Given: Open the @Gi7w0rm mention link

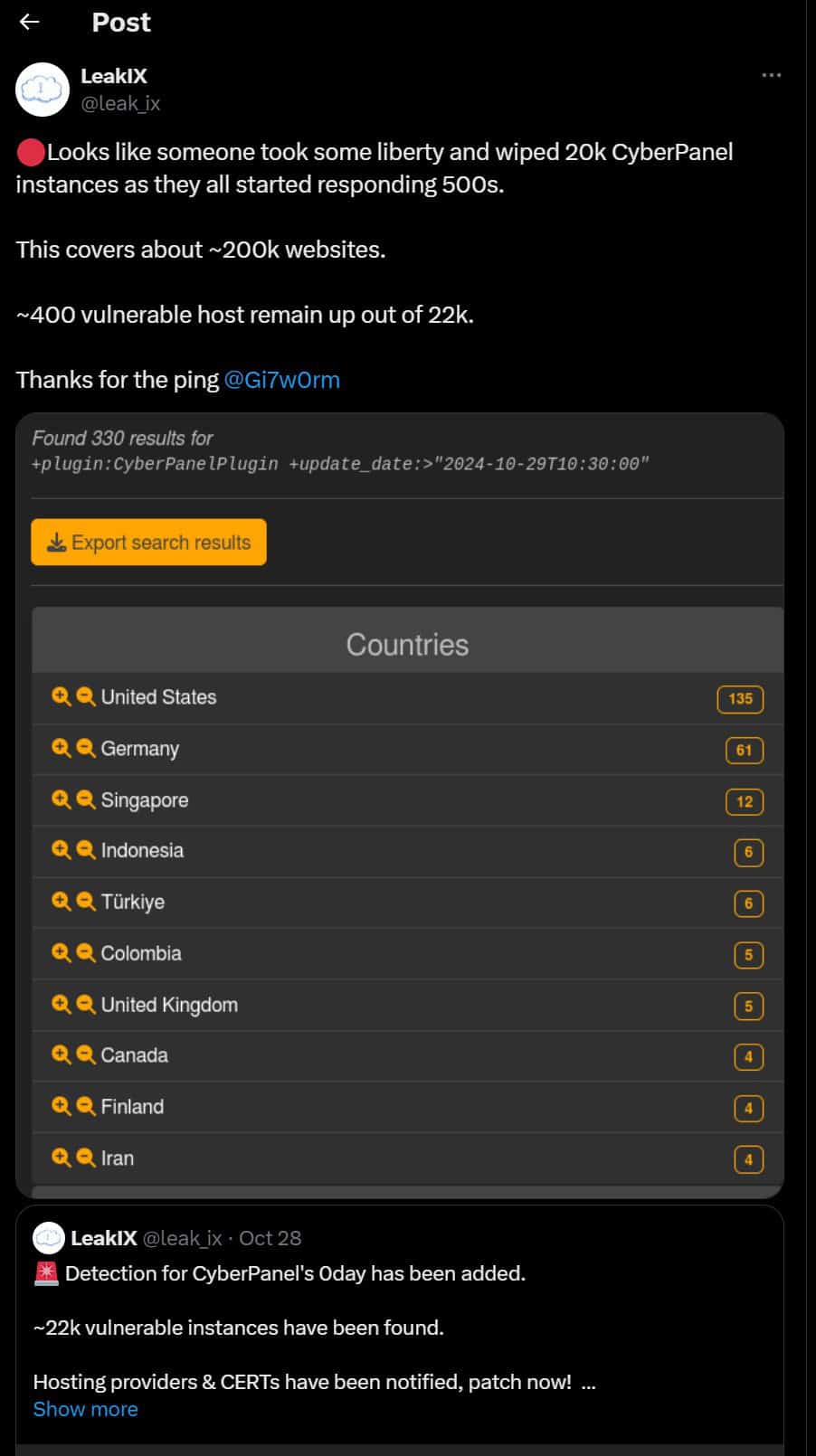Looking at the screenshot, I should [281, 380].
